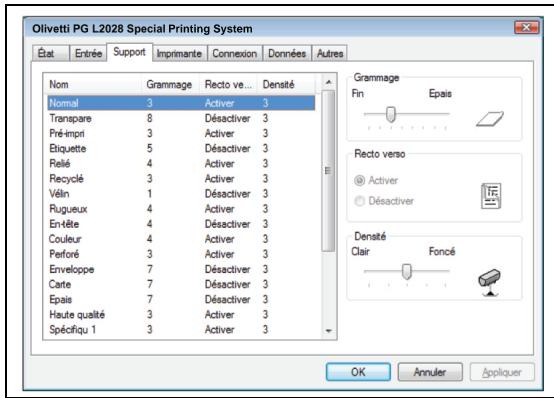Click grammage value 8 in Transpare row
The image size is (554, 398).
pyautogui.click(x=150, y=118)
